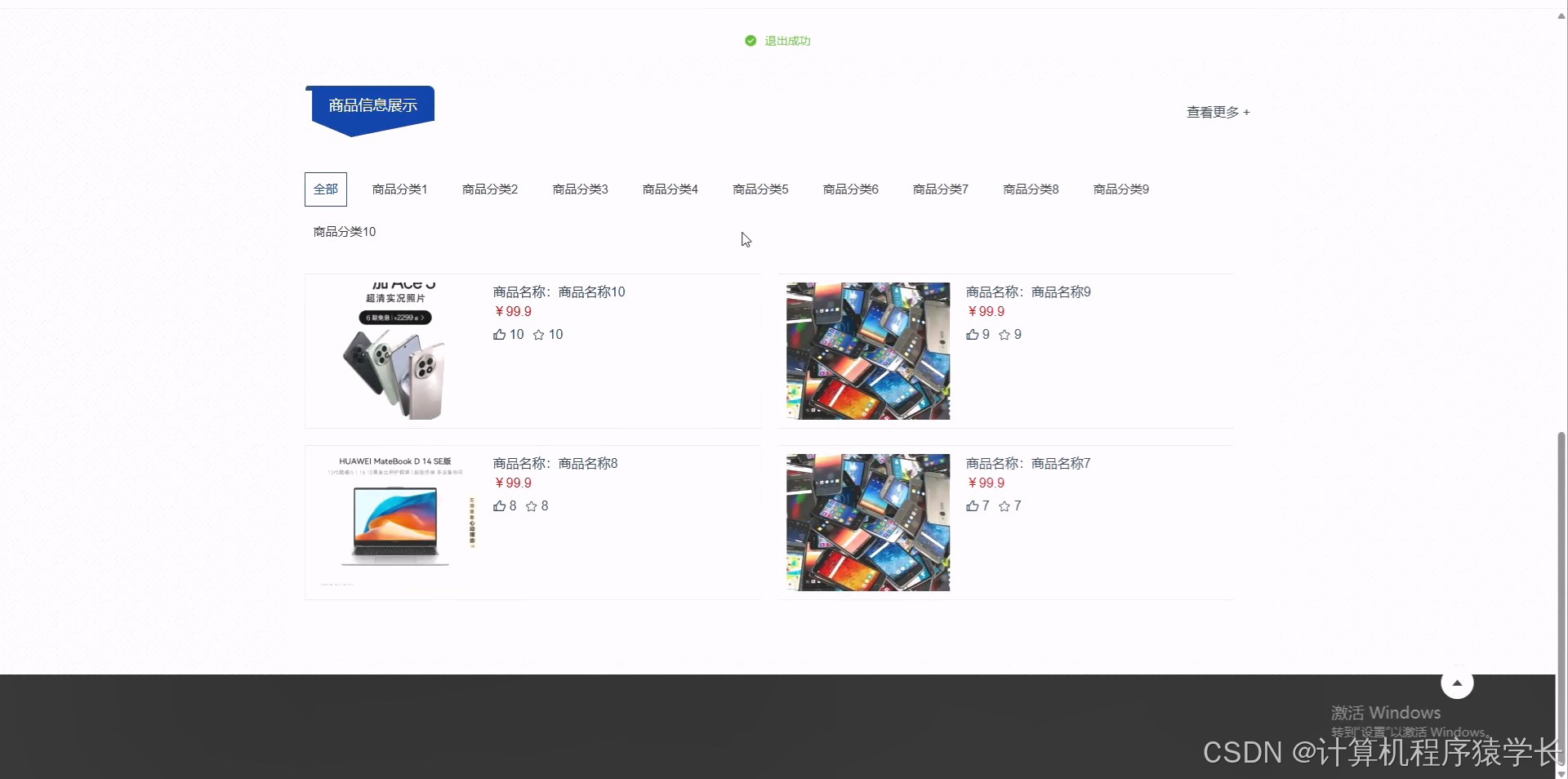Expand 查看更多 to see more products

point(1217,112)
